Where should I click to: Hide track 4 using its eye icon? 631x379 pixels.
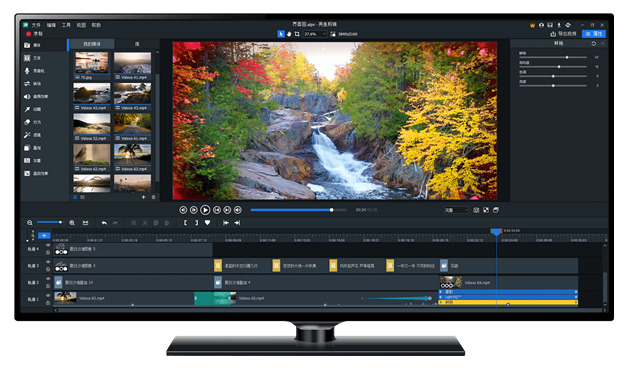pyautogui.click(x=48, y=245)
